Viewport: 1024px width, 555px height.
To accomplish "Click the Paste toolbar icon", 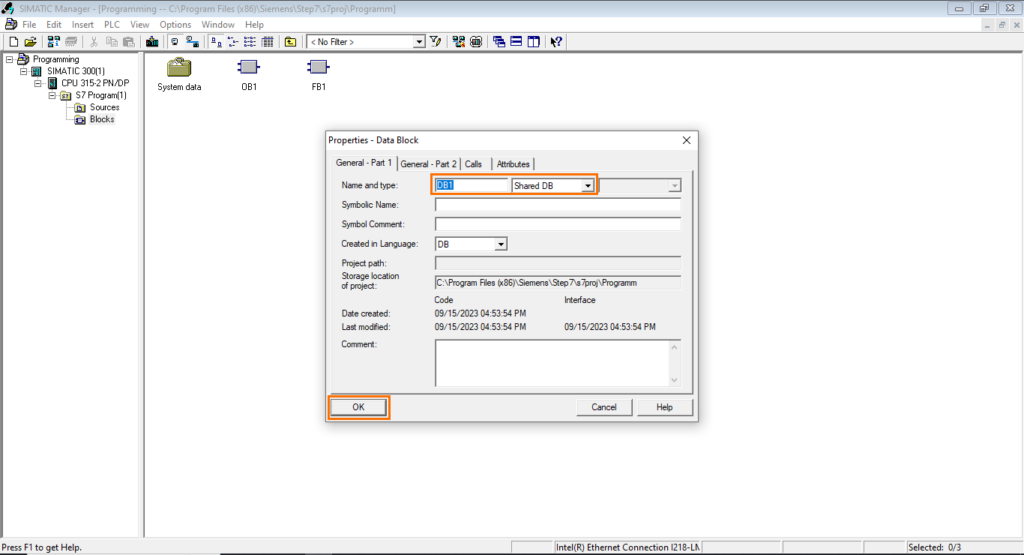I will (129, 42).
